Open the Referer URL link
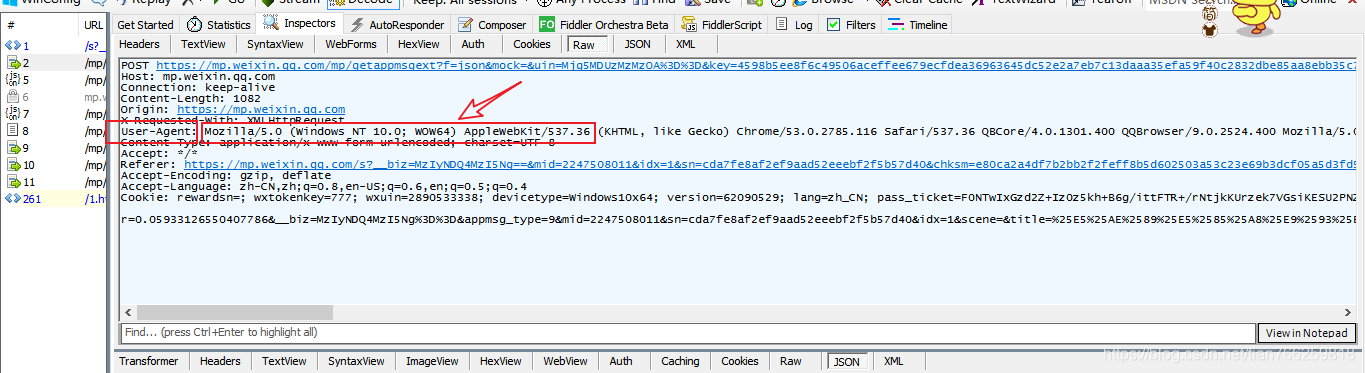The height and width of the screenshot is (373, 1365). (771, 164)
